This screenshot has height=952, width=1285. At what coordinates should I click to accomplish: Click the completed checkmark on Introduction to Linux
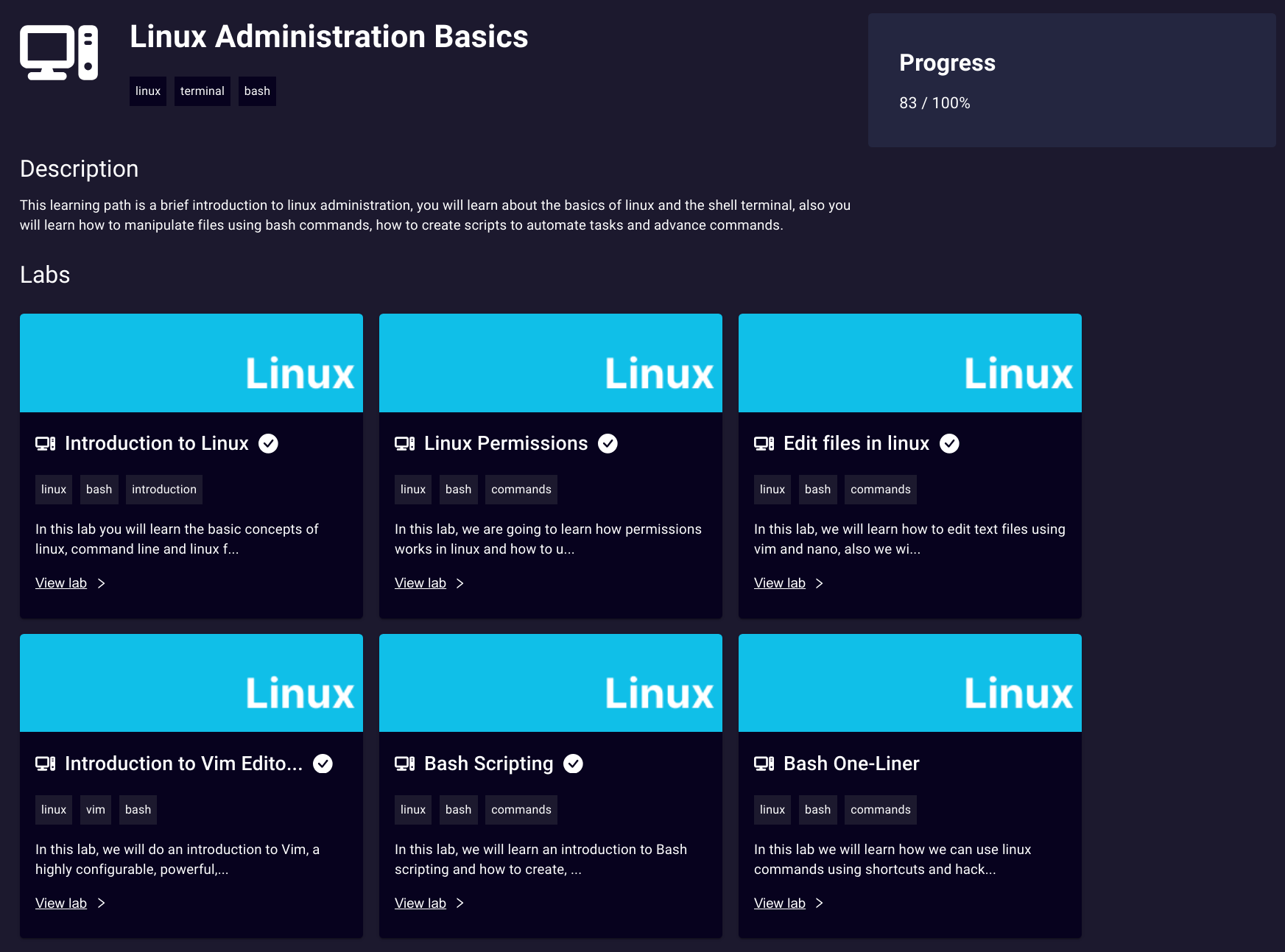click(269, 443)
